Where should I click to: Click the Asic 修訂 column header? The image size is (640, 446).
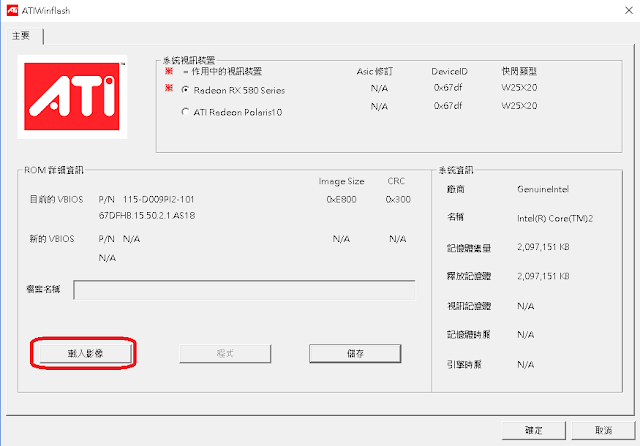pos(375,71)
